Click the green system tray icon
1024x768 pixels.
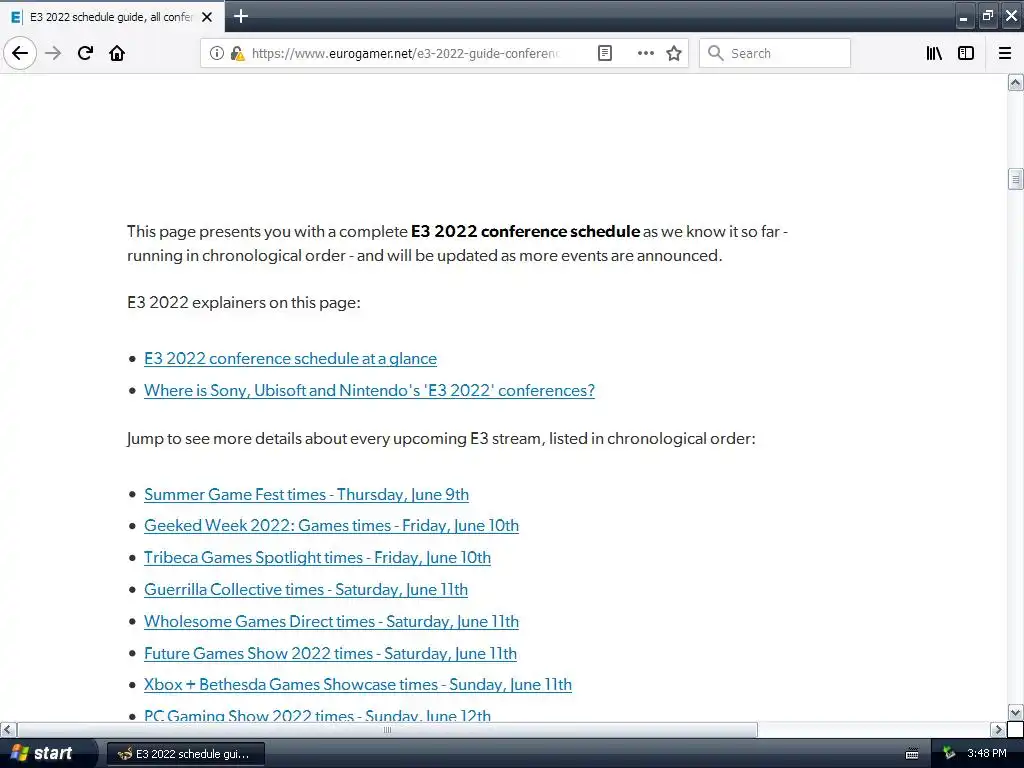(949, 754)
